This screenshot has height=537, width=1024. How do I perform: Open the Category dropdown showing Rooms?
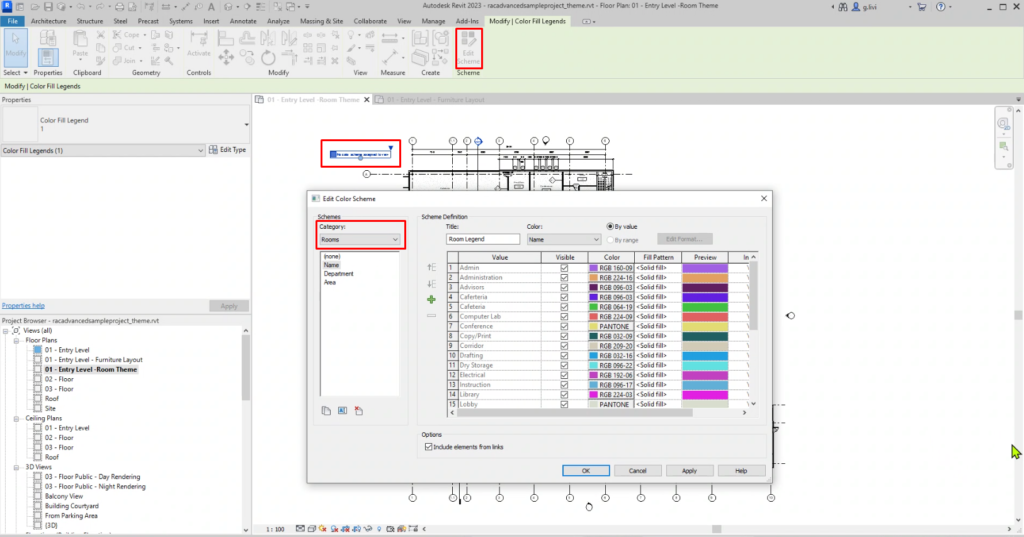[360, 239]
